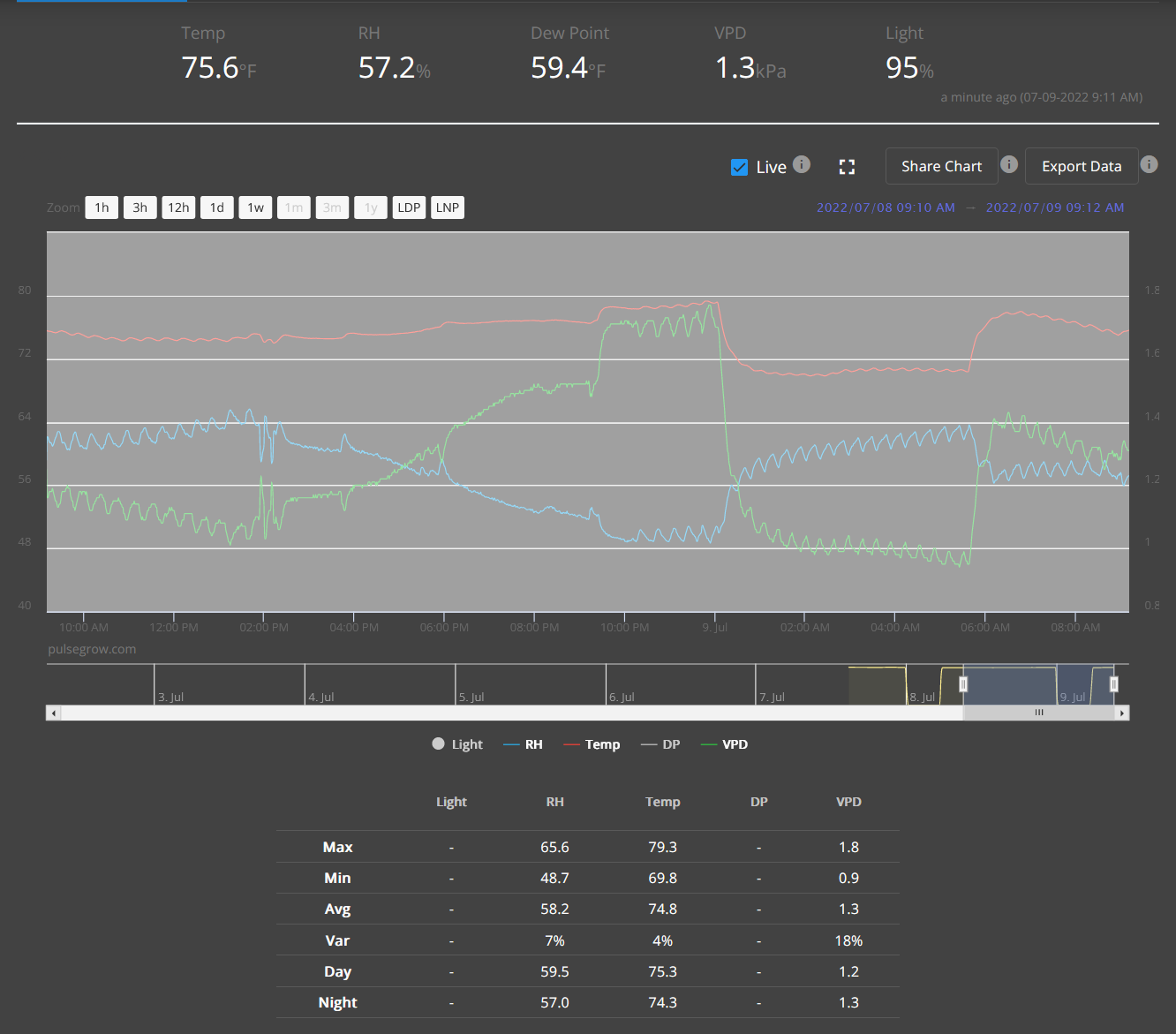The image size is (1176, 1034).
Task: Click 5. Jul in the navigator
Action: point(471,697)
